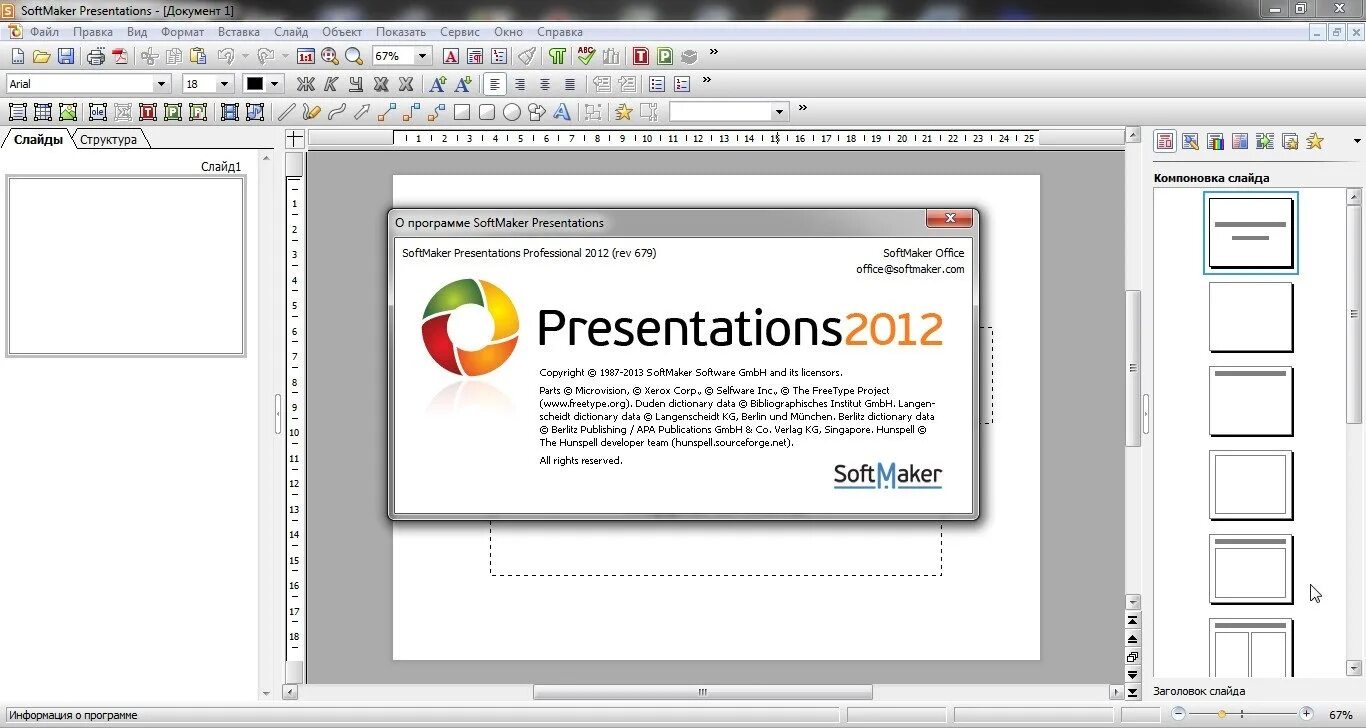Open the 67% zoom level dropdown
The image size is (1366, 728).
tap(422, 56)
